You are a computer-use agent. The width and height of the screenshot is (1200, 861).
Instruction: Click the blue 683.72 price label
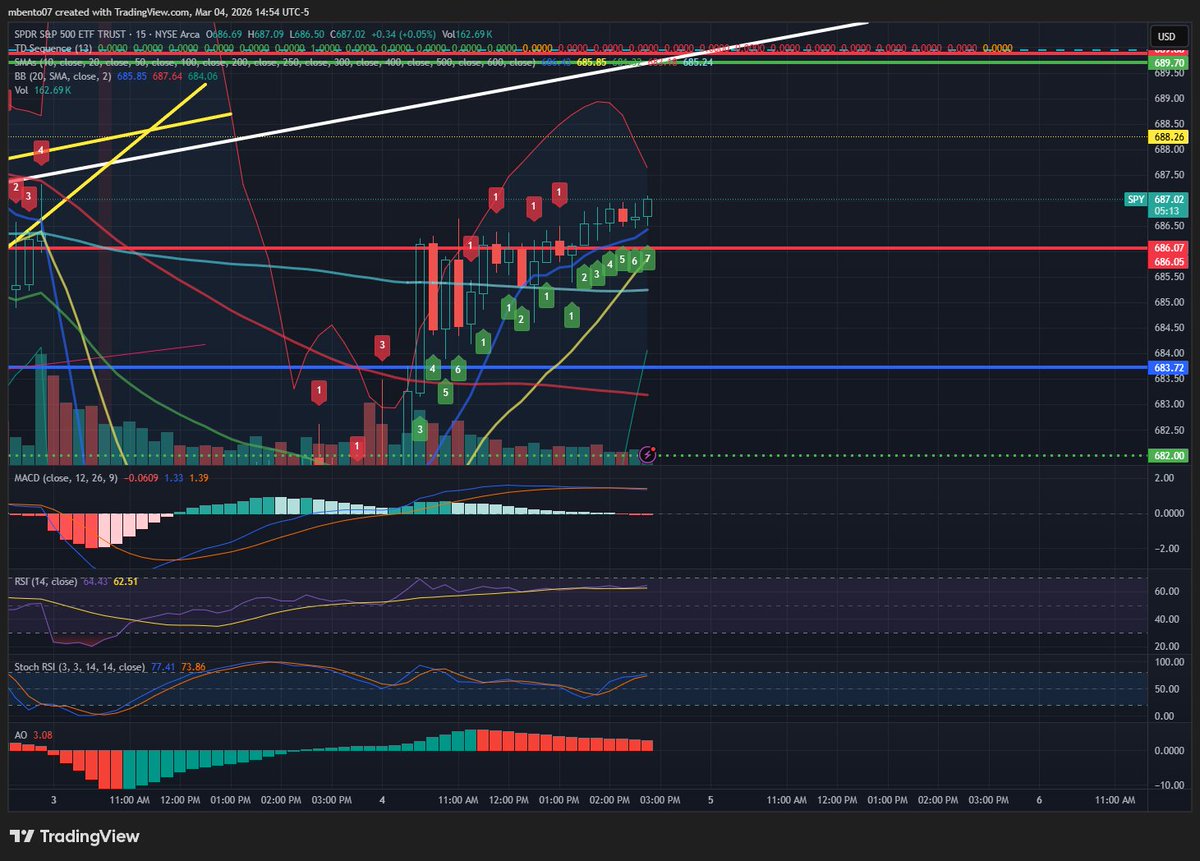pos(1169,368)
